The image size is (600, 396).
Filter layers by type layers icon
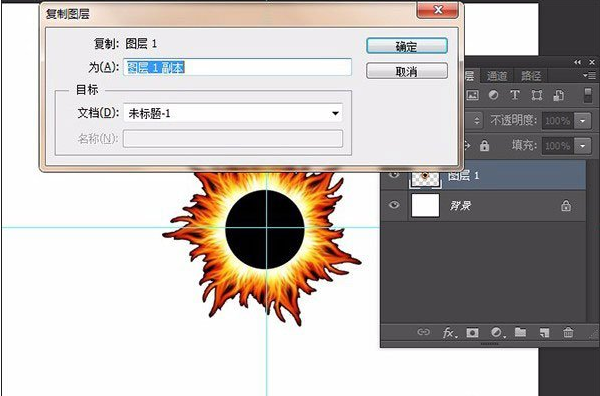click(515, 95)
